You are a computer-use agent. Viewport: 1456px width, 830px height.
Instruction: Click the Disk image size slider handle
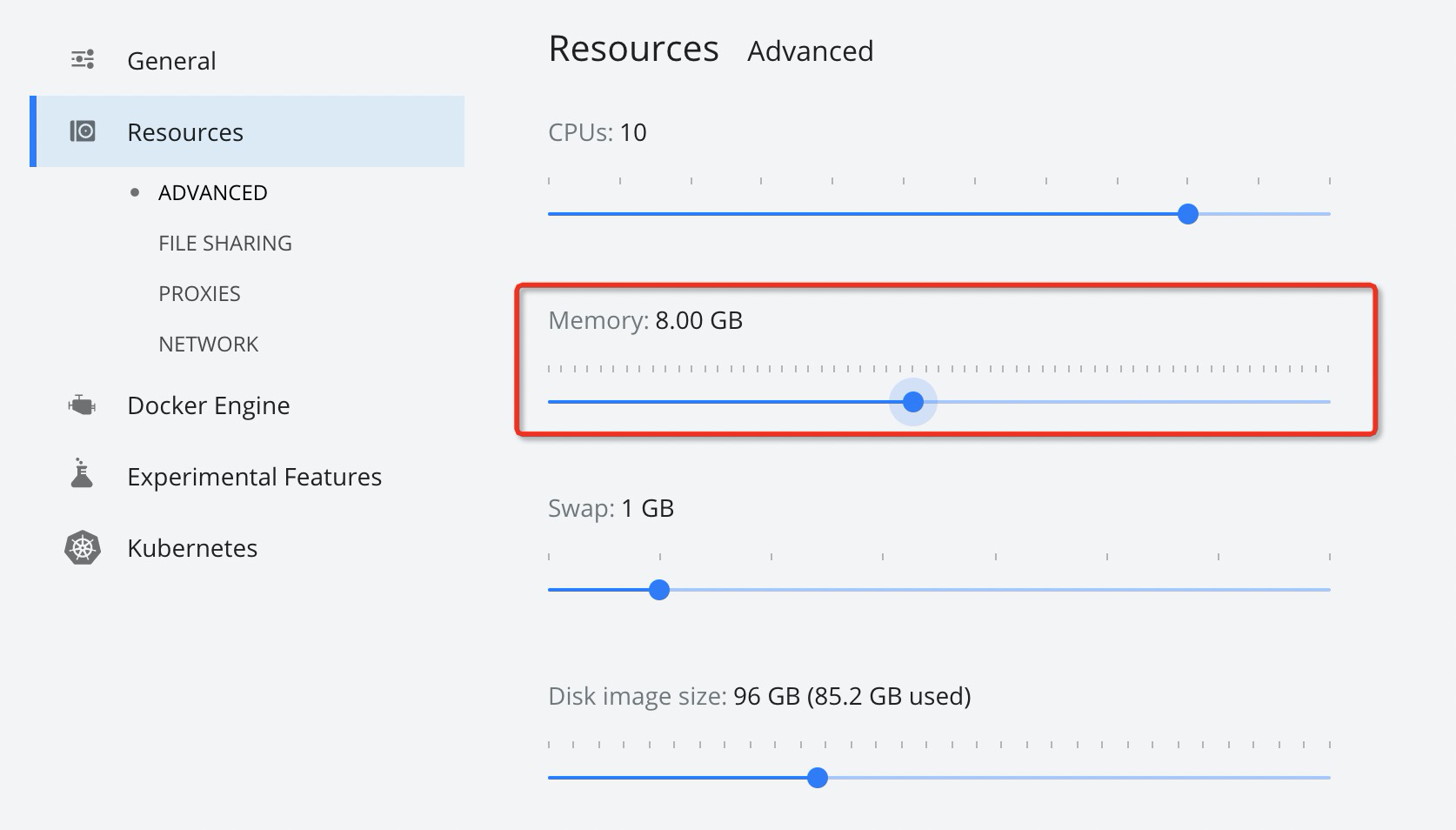click(817, 778)
